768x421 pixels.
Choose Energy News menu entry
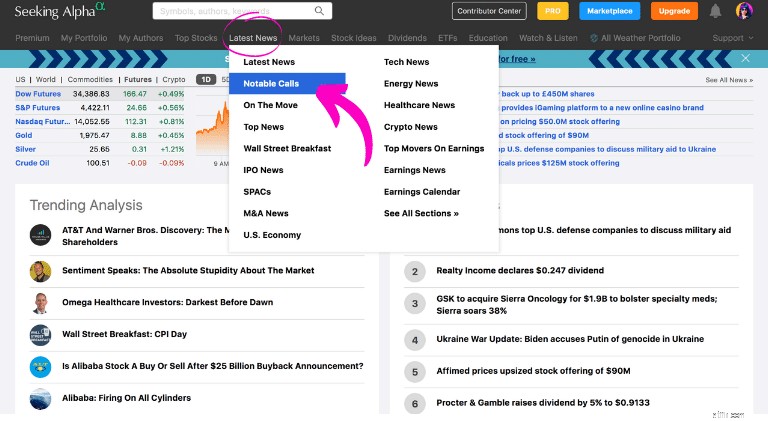(411, 83)
